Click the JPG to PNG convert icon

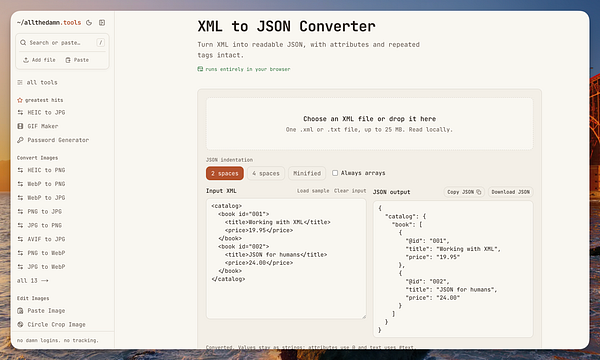coord(20,225)
